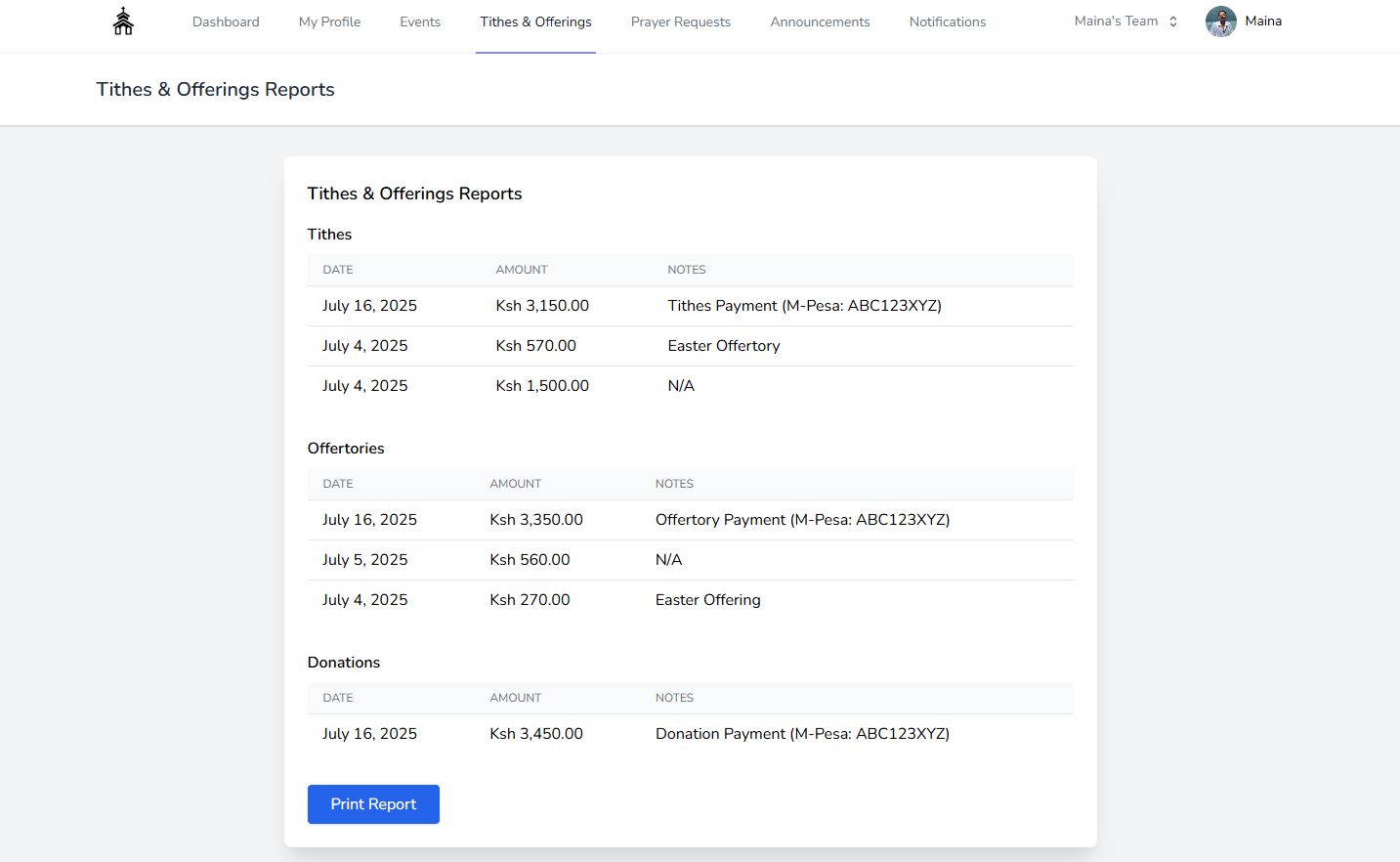
Task: Open the My Profile page
Action: (x=329, y=22)
